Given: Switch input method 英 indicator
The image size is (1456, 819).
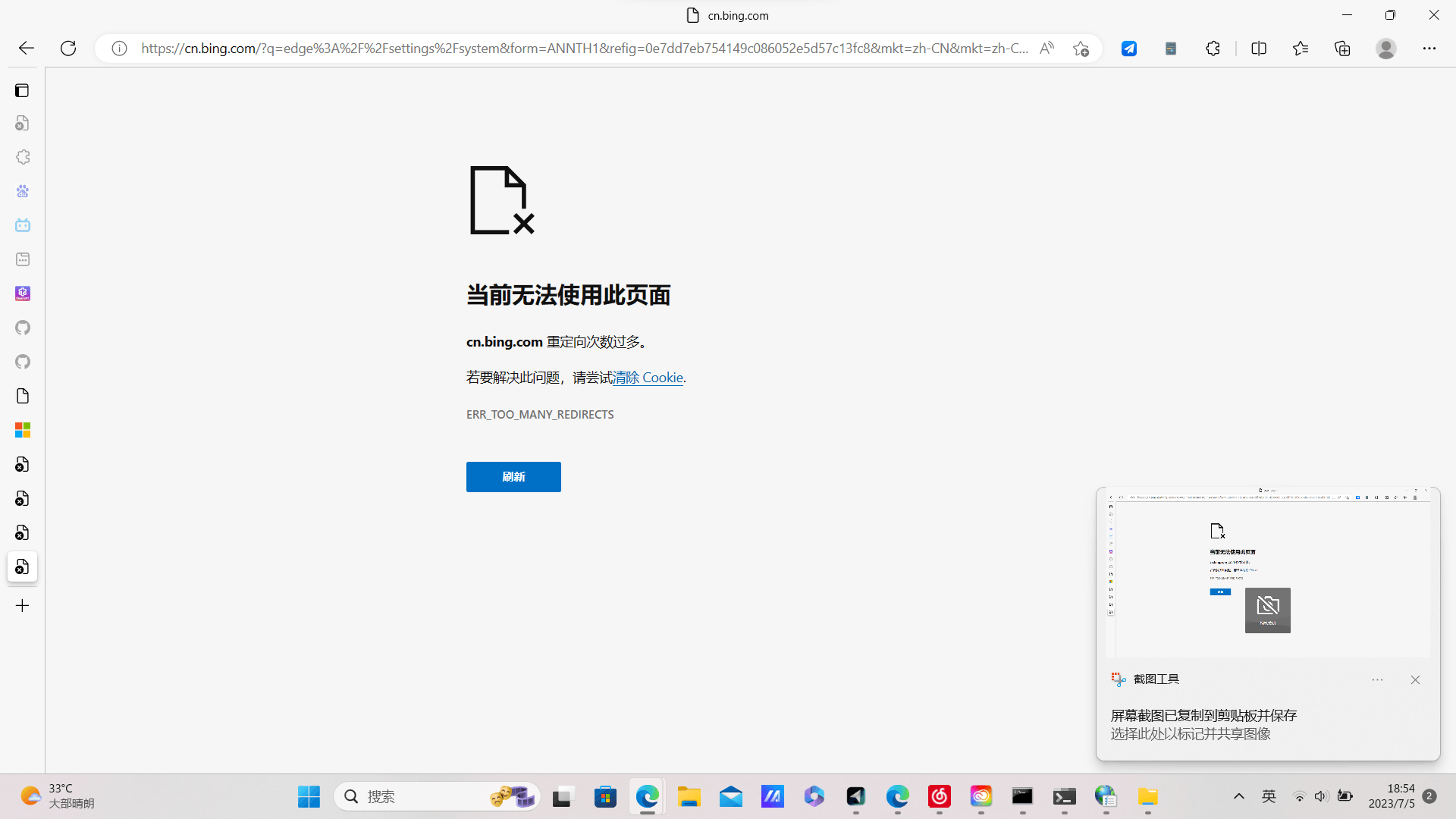Looking at the screenshot, I should click(x=1269, y=796).
